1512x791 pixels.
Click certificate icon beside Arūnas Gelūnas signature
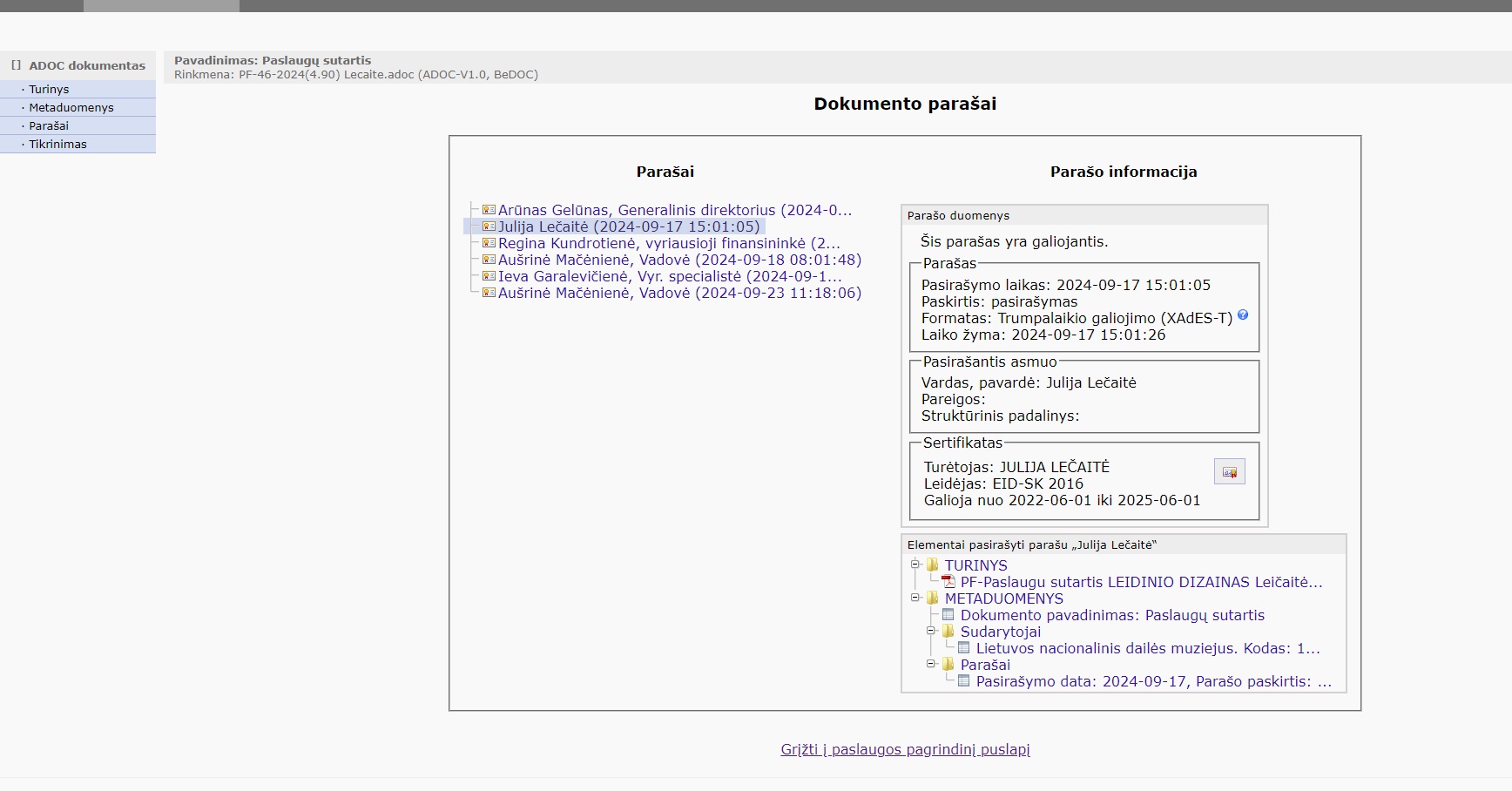click(489, 210)
